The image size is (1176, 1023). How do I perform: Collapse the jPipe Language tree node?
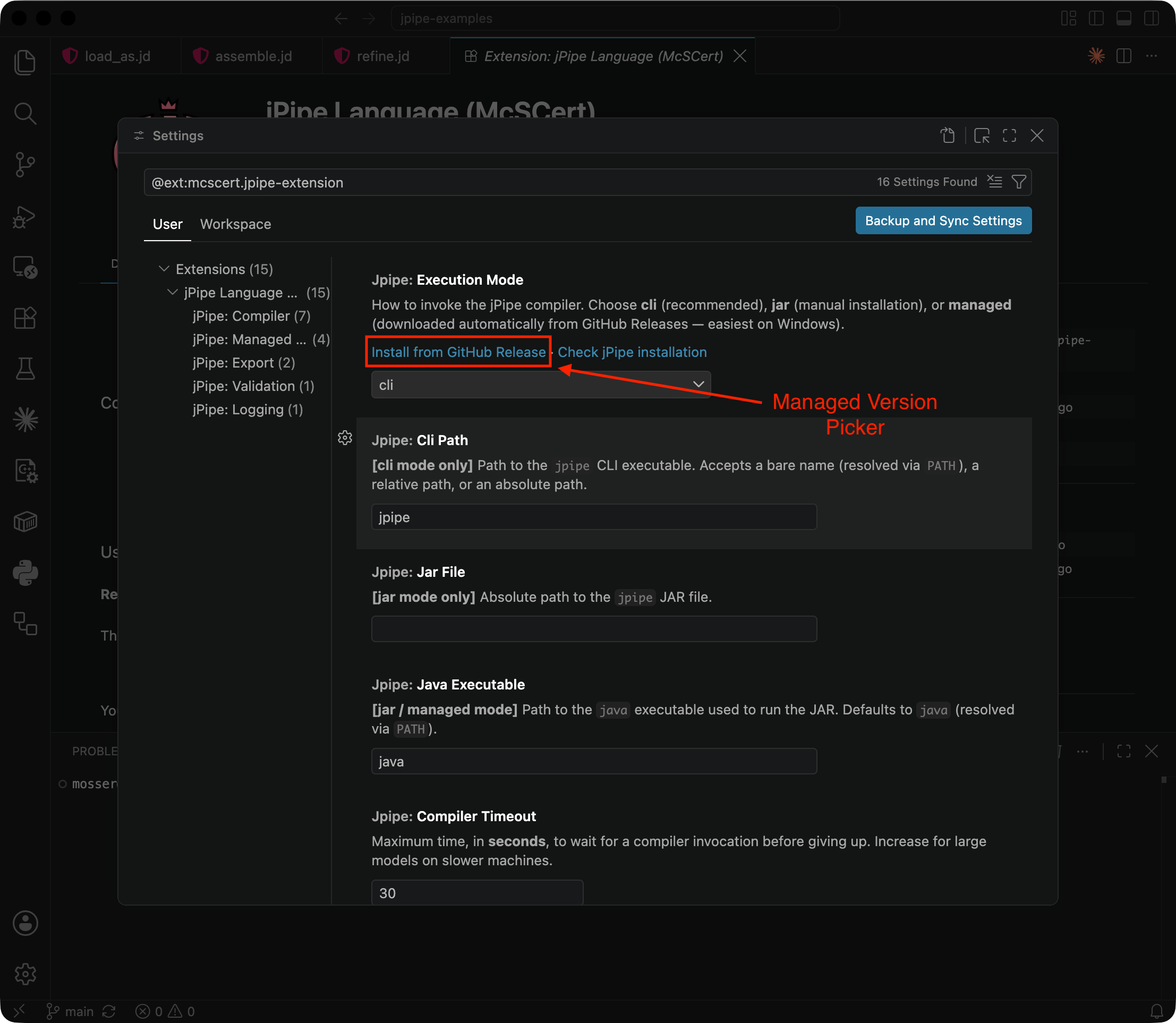click(x=173, y=292)
